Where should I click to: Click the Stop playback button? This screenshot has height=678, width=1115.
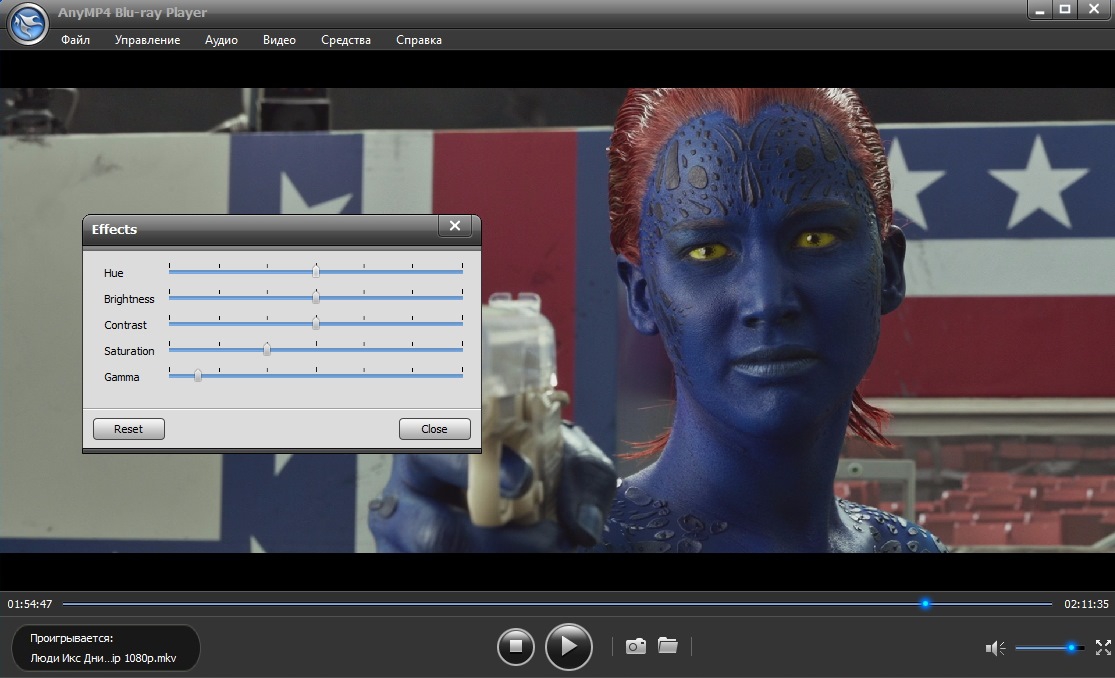click(x=516, y=647)
